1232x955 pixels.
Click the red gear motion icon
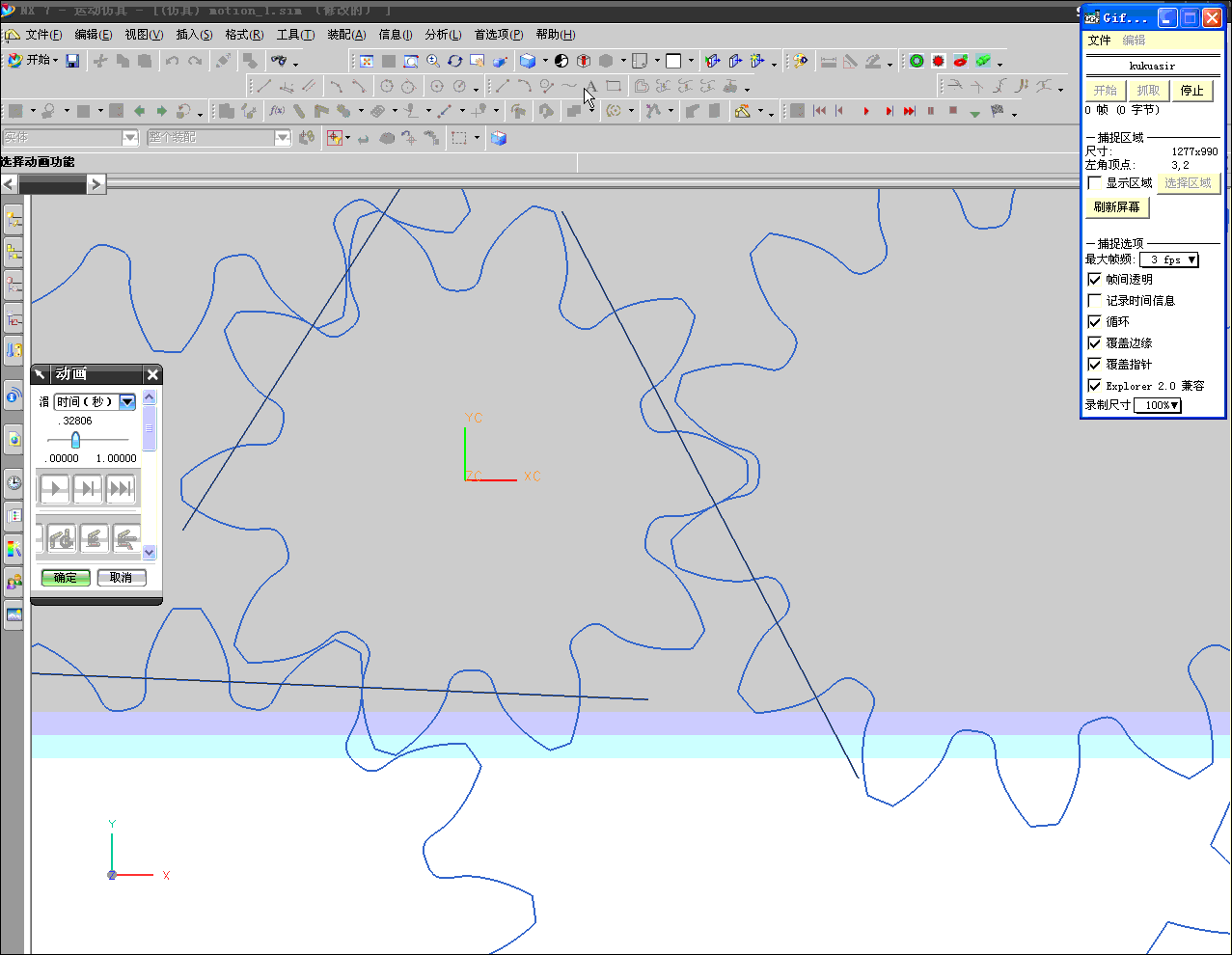click(x=939, y=61)
